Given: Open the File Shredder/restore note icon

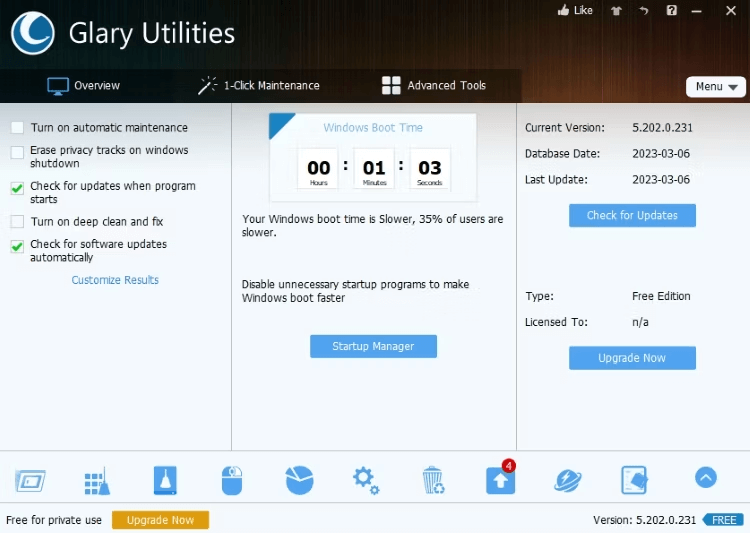Looking at the screenshot, I should click(x=635, y=480).
